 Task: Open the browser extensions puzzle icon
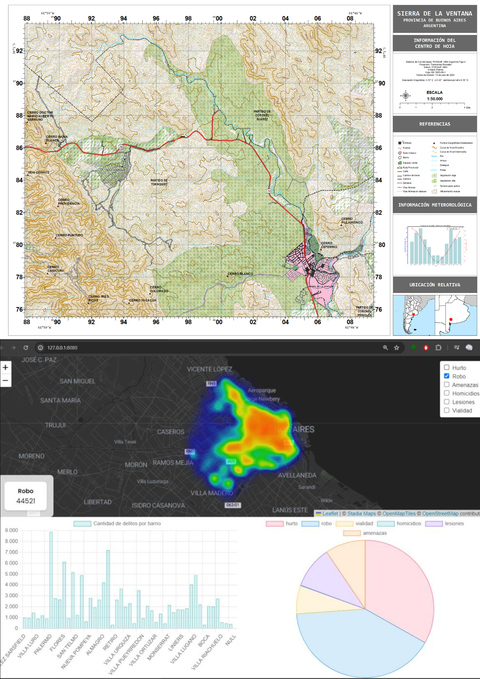point(438,347)
